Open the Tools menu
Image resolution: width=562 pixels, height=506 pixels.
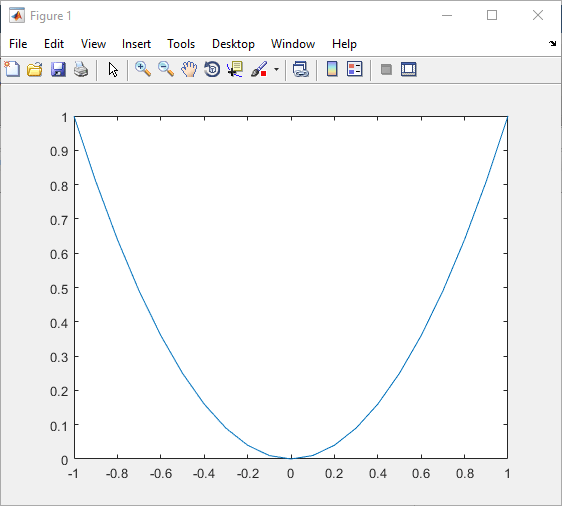(181, 44)
